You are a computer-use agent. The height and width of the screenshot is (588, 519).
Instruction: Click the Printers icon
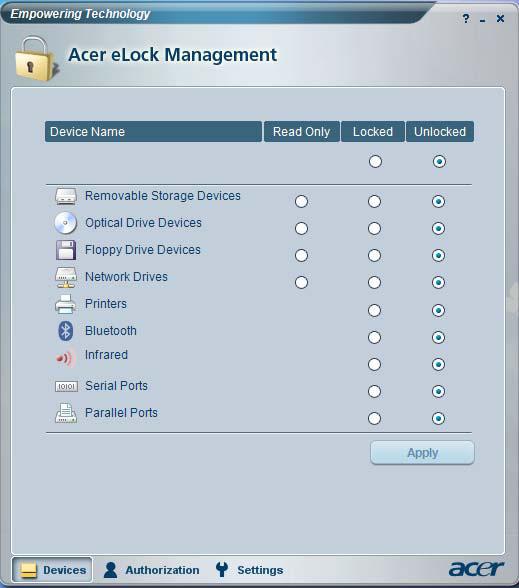pos(66,304)
